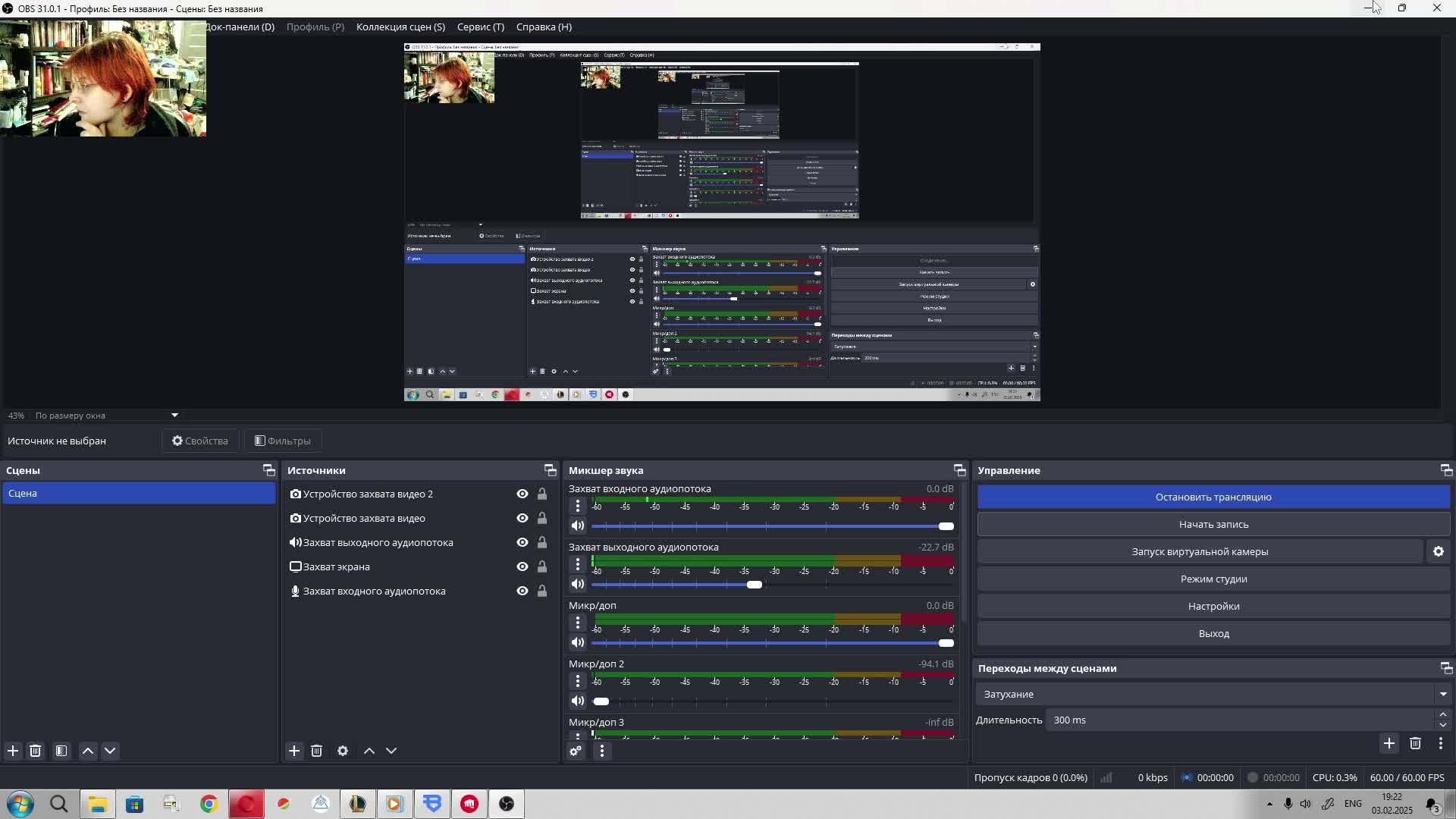Open virtual camera settings gear icon

pos(1439,552)
